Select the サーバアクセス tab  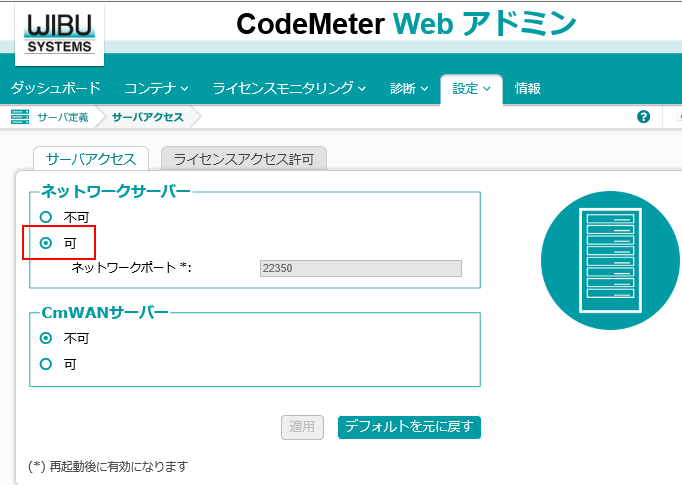coord(91,159)
